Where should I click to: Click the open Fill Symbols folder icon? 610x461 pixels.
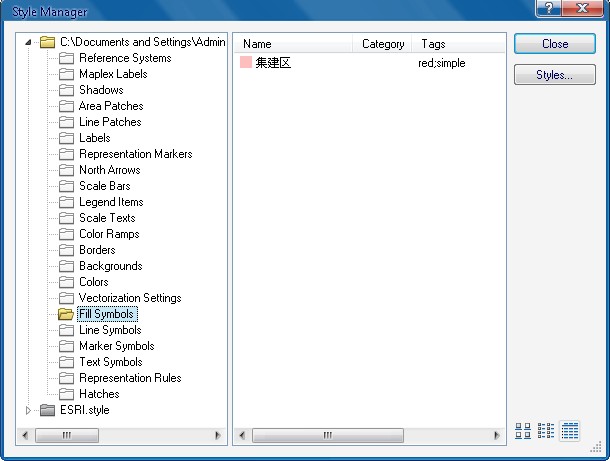click(66, 314)
